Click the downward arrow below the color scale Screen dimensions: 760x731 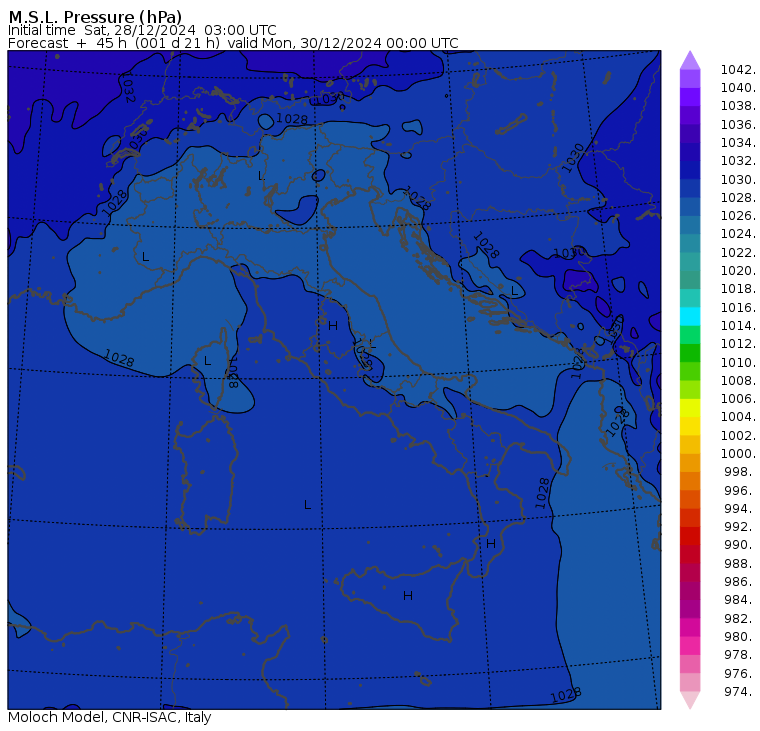click(690, 700)
